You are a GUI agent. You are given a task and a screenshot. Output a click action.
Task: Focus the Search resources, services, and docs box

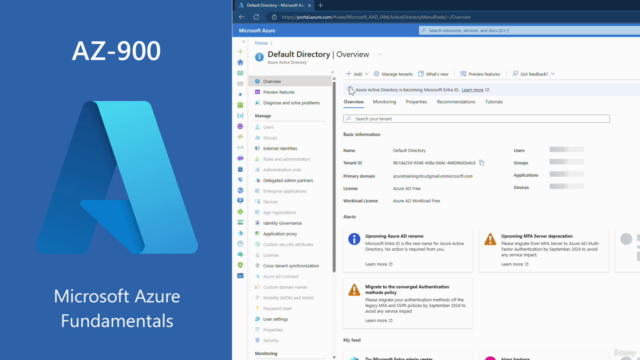tap(529, 31)
